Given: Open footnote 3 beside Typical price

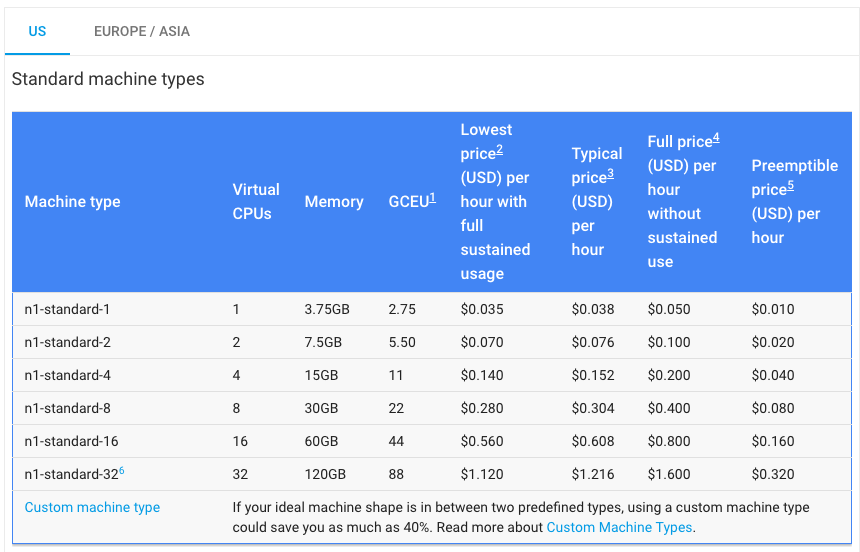Looking at the screenshot, I should tap(610, 174).
